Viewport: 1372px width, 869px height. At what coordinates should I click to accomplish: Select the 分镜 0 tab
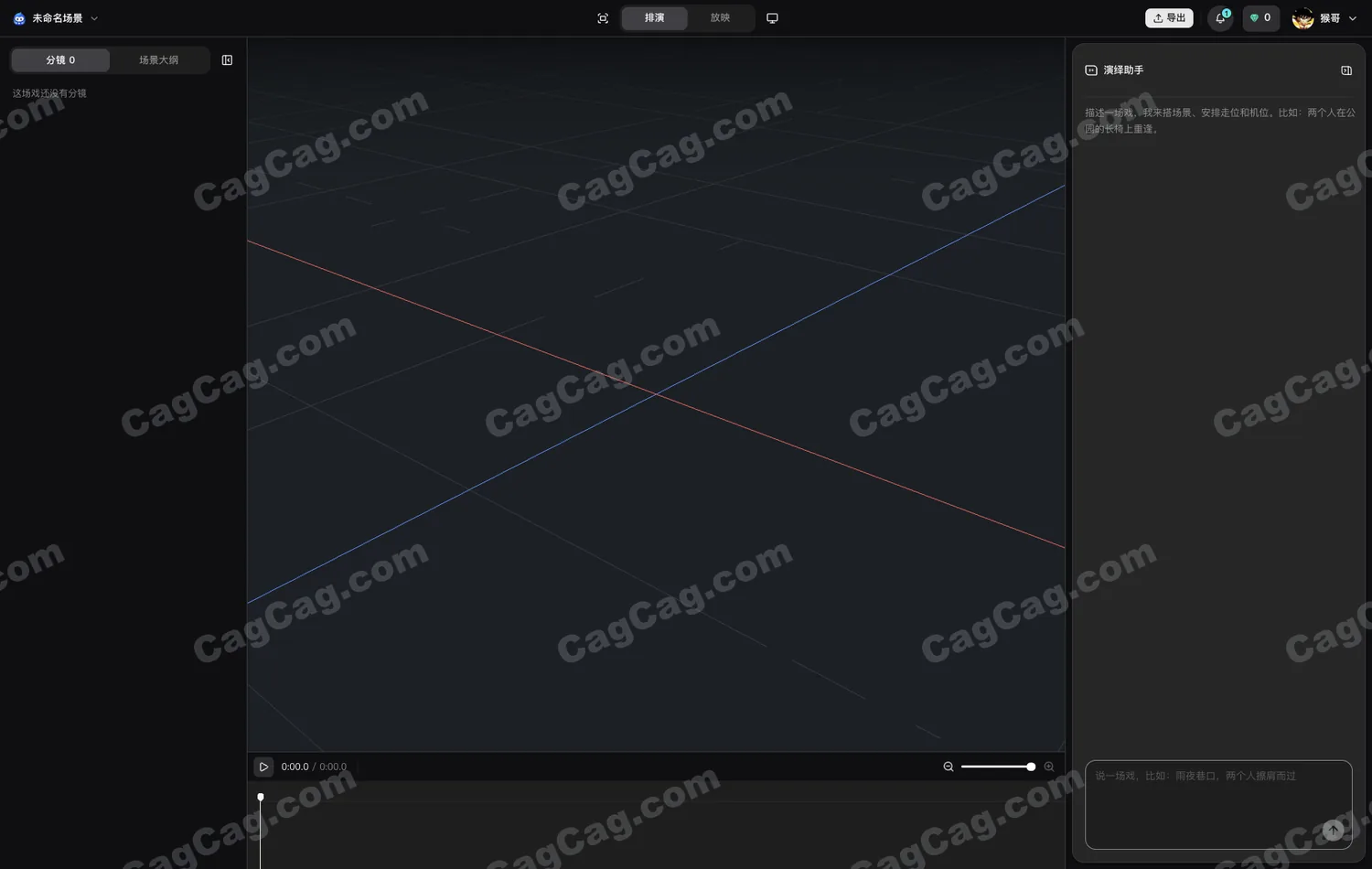tap(60, 60)
